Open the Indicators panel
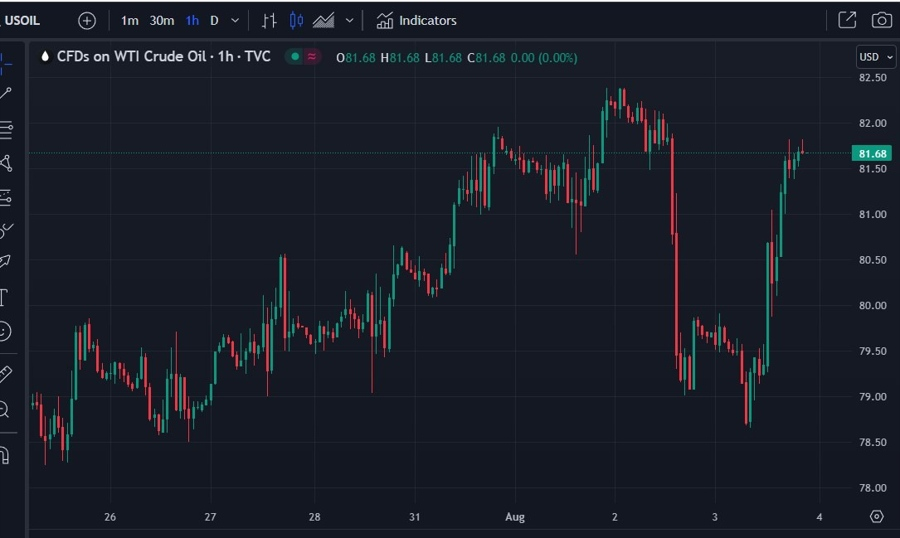900x538 pixels. tap(417, 20)
